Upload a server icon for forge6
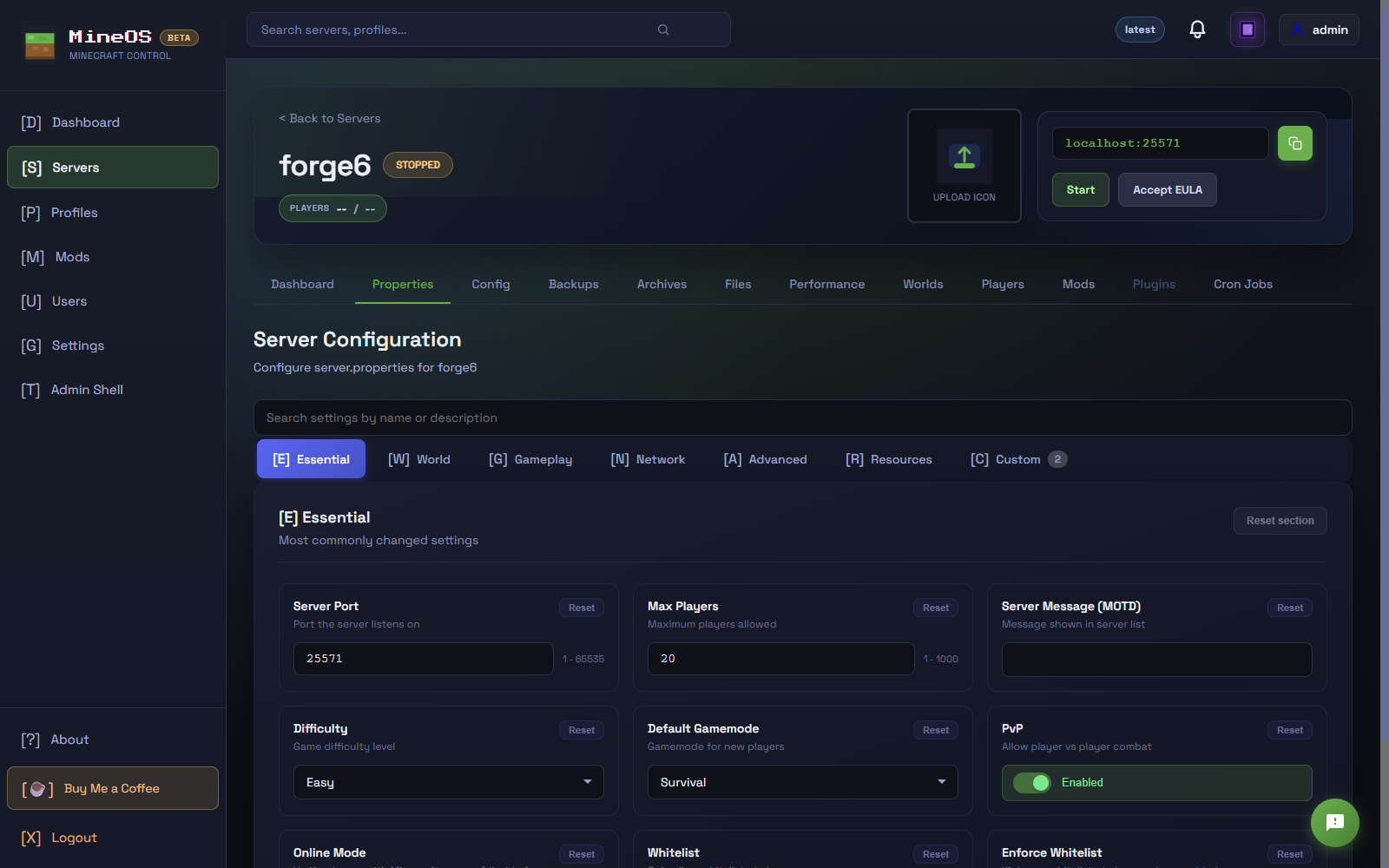This screenshot has height=868, width=1389. point(964,165)
